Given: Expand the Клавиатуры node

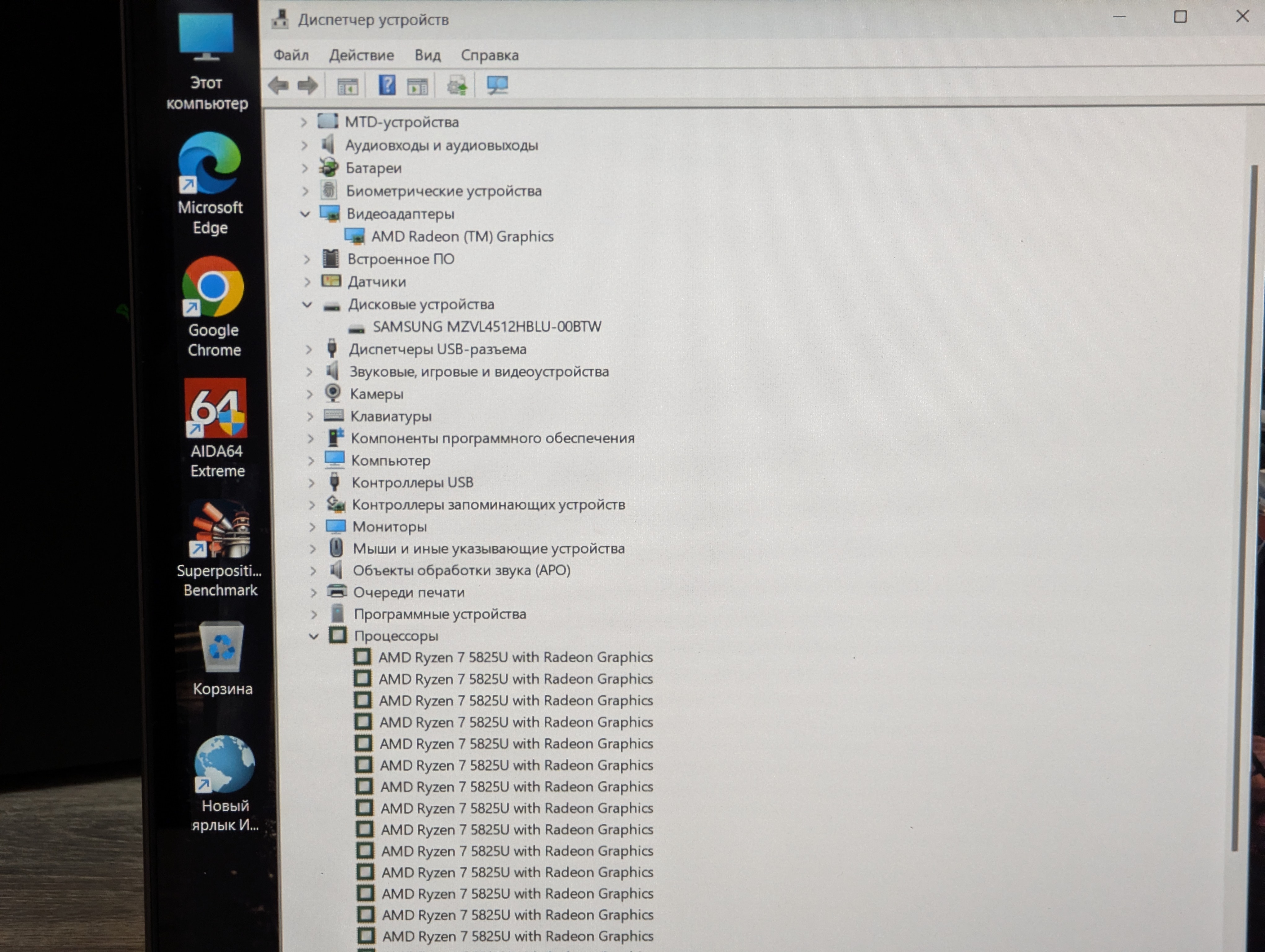Looking at the screenshot, I should tap(310, 416).
